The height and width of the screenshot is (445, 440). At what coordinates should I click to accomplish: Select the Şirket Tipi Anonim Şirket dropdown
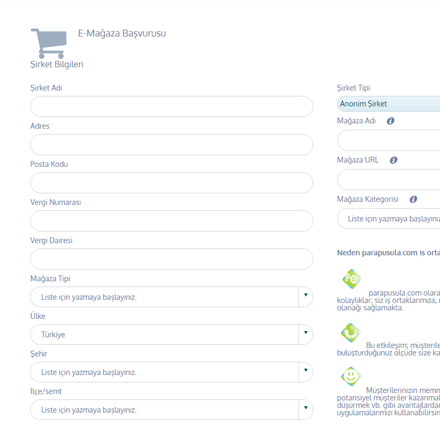click(389, 104)
